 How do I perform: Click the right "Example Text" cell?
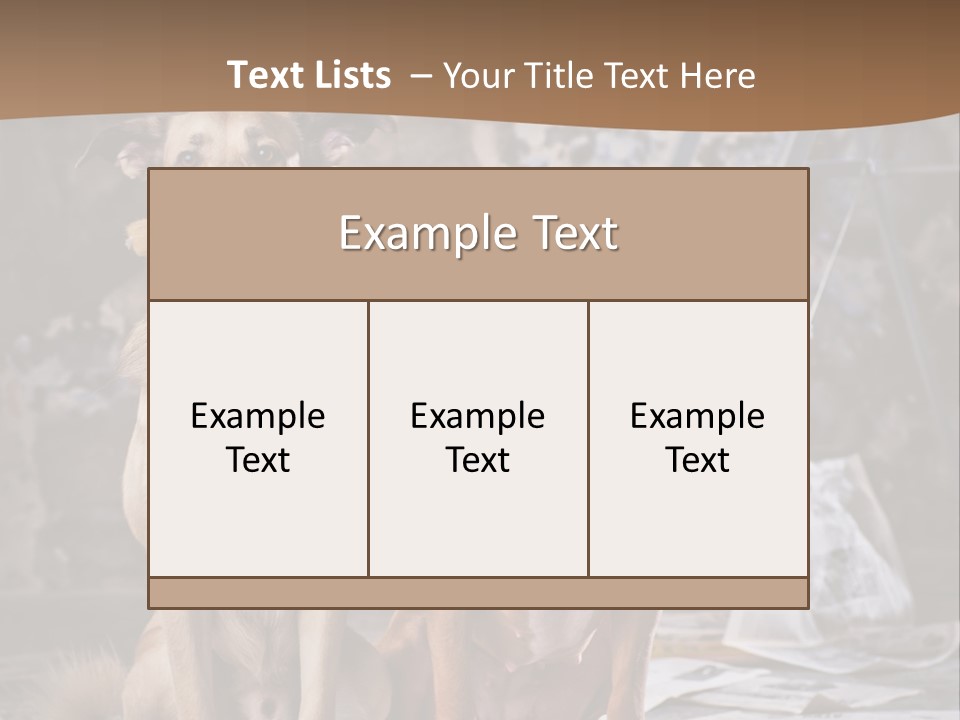point(698,438)
